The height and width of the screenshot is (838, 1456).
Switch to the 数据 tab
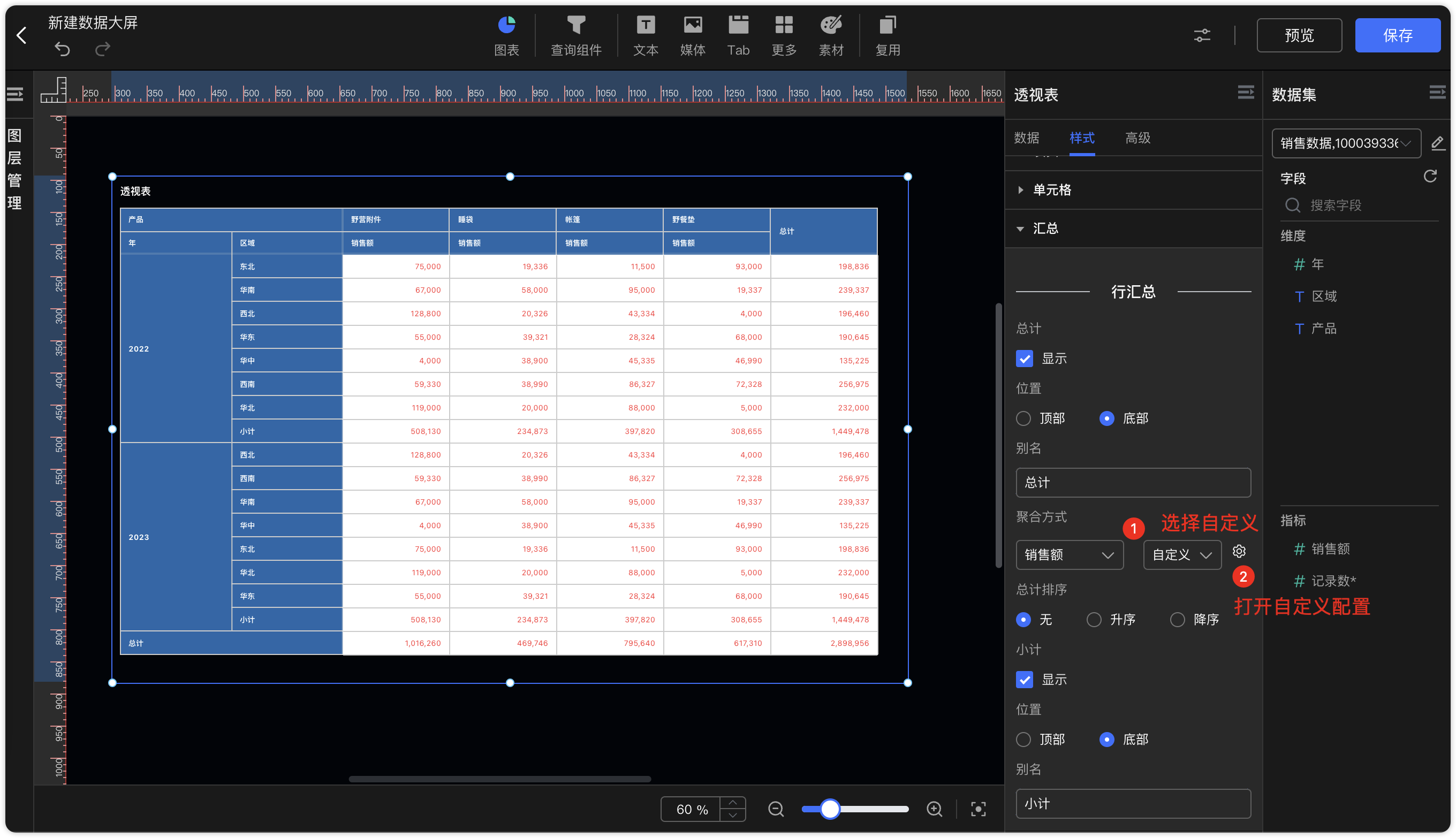1026,138
